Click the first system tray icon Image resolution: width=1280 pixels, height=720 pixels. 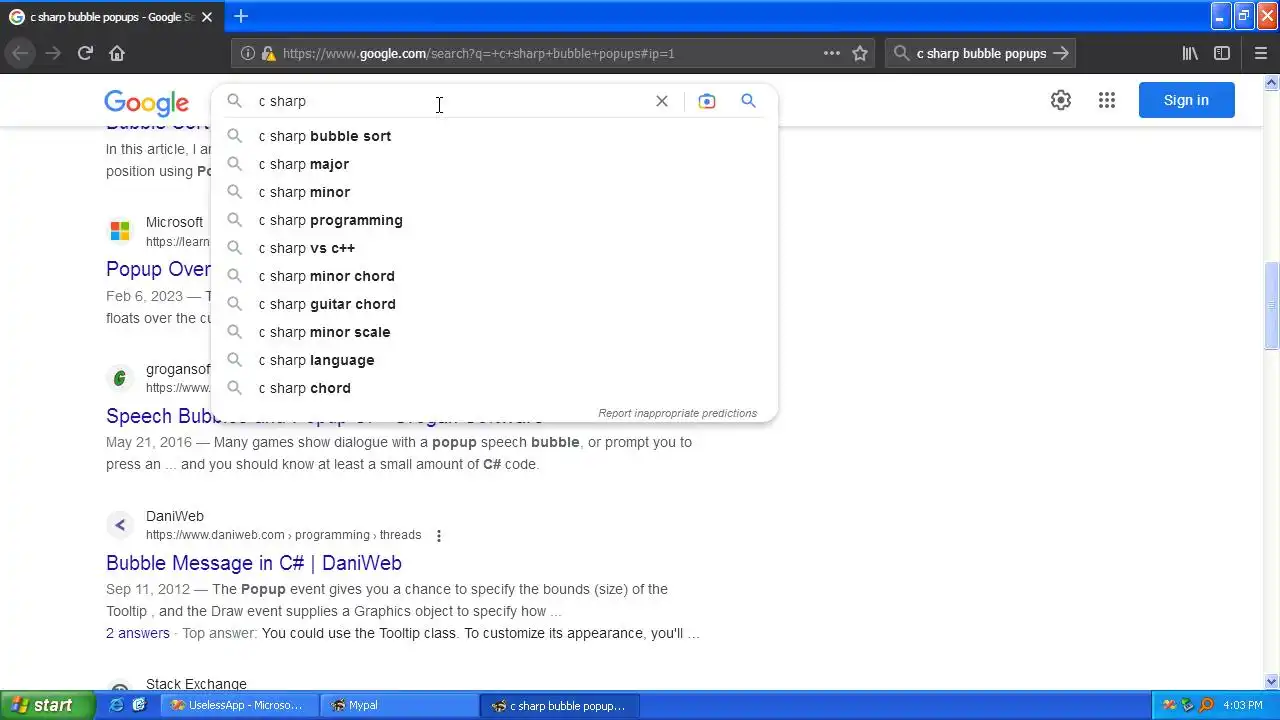(1169, 705)
